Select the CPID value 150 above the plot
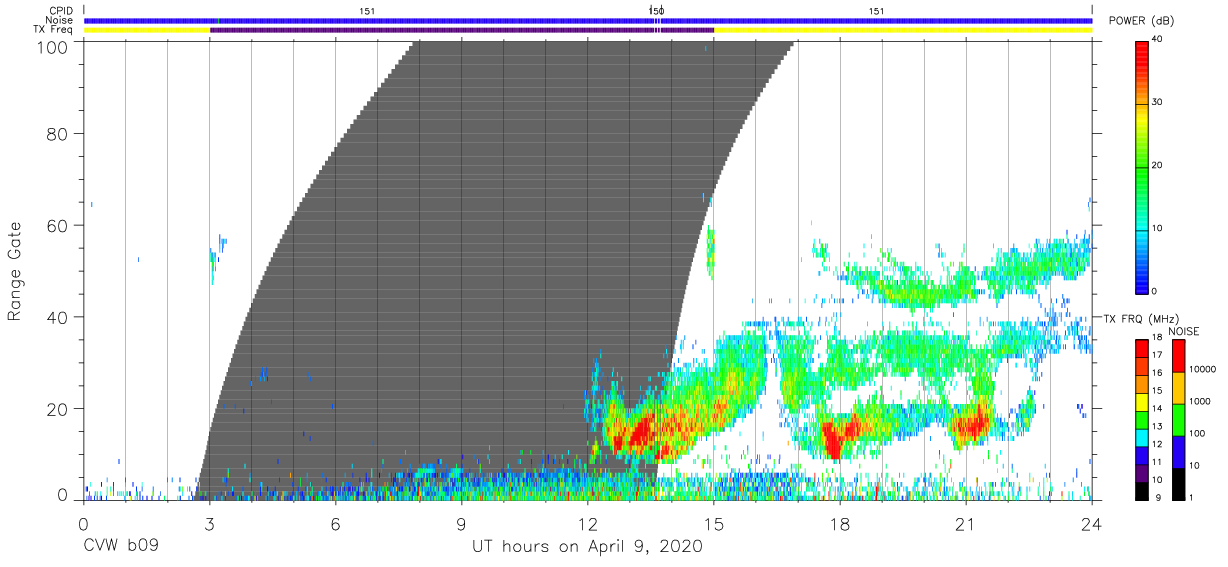Screen dimensions: 1228x567 [657, 11]
